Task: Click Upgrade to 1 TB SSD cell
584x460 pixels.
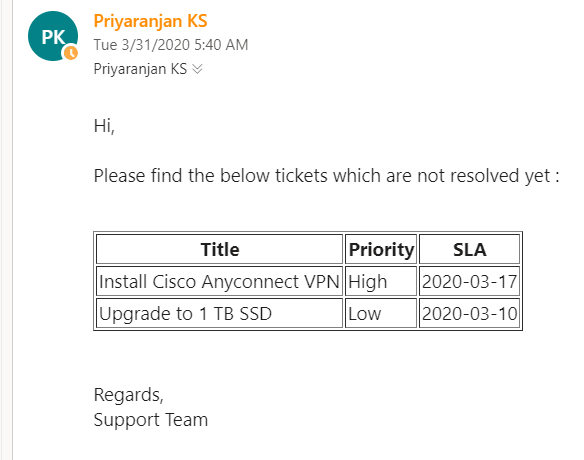Action: pyautogui.click(x=219, y=313)
